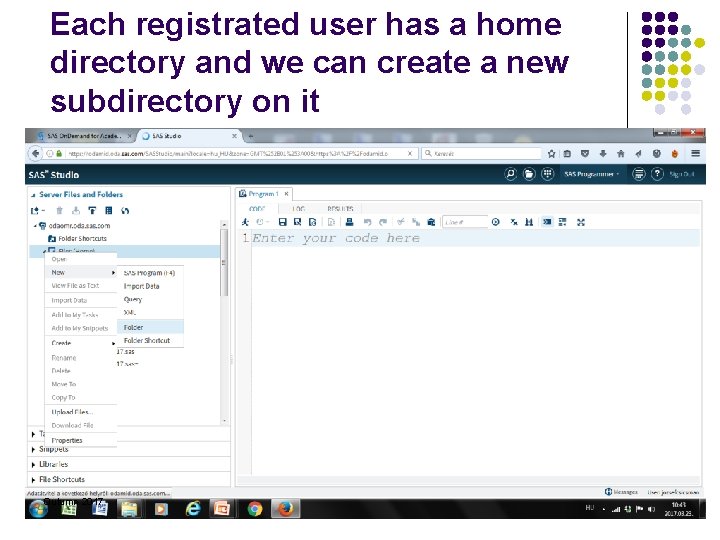Choose Folder Shortcut in the New submenu
This screenshot has width=720, height=540.
[150, 341]
